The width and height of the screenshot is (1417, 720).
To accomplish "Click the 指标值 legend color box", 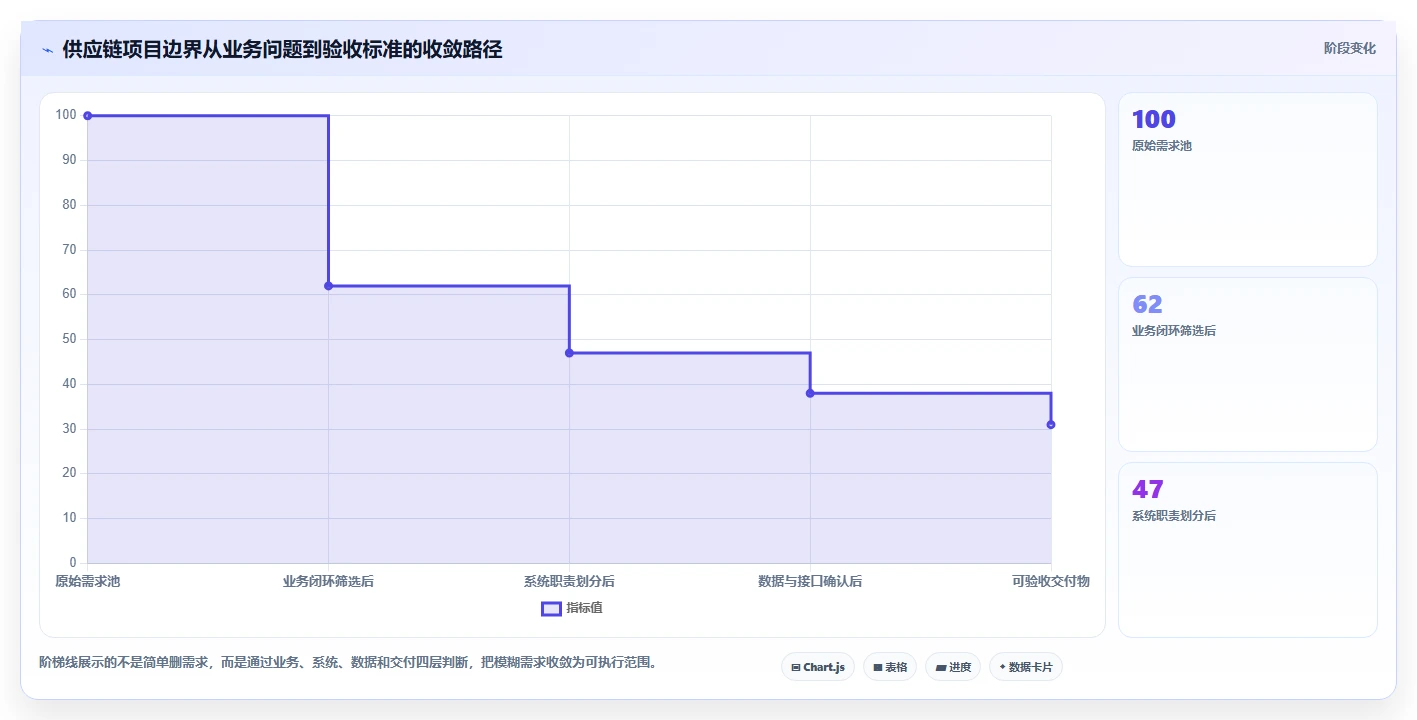I will tap(551, 608).
